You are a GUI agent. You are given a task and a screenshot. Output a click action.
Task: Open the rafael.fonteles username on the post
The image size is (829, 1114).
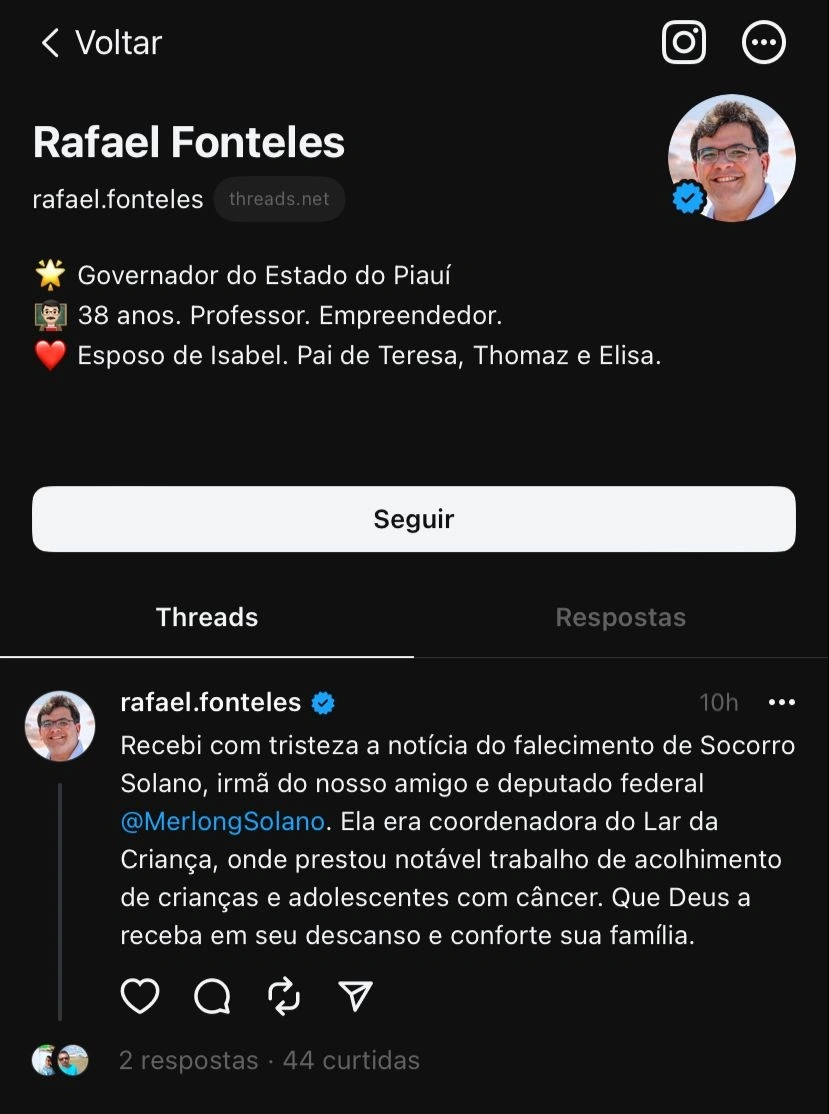pos(210,703)
